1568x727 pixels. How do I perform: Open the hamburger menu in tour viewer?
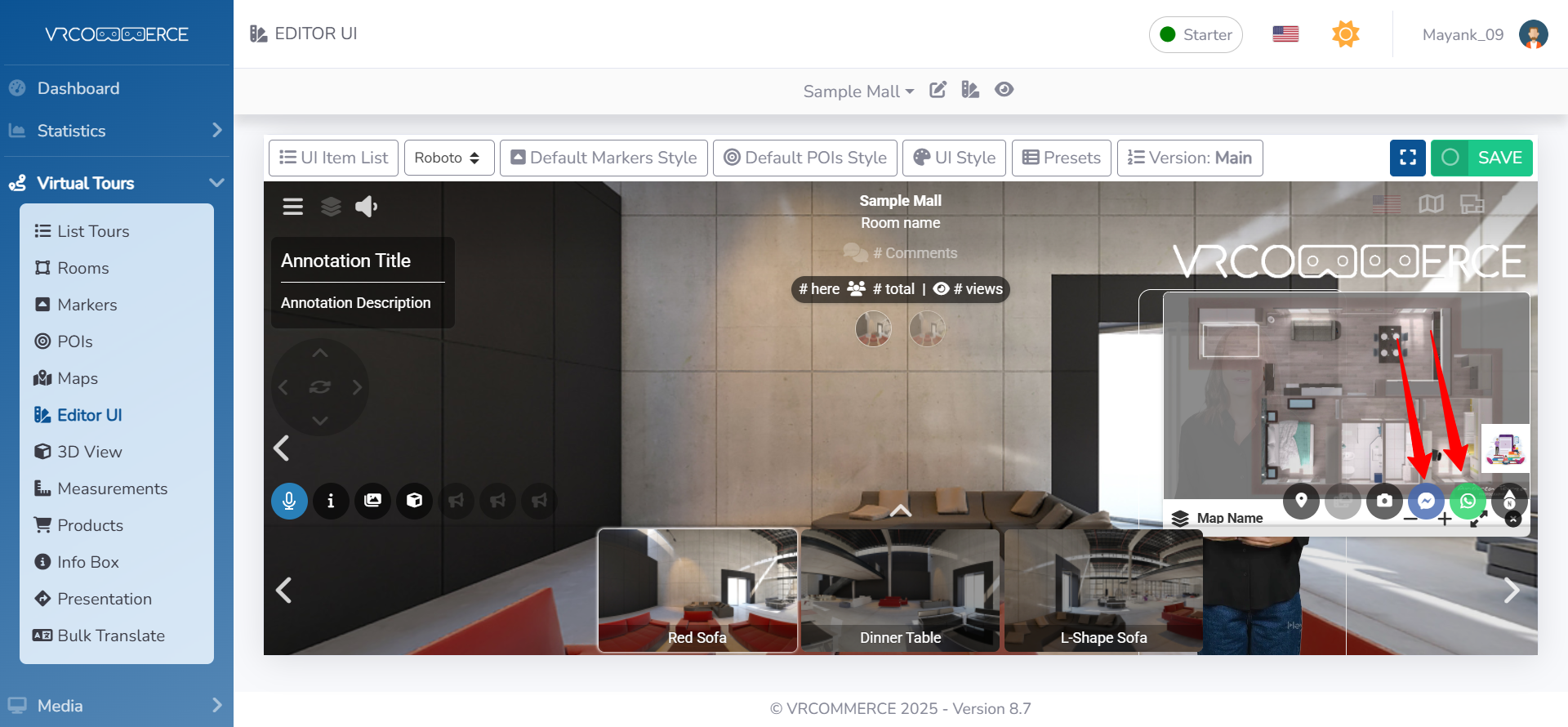292,207
